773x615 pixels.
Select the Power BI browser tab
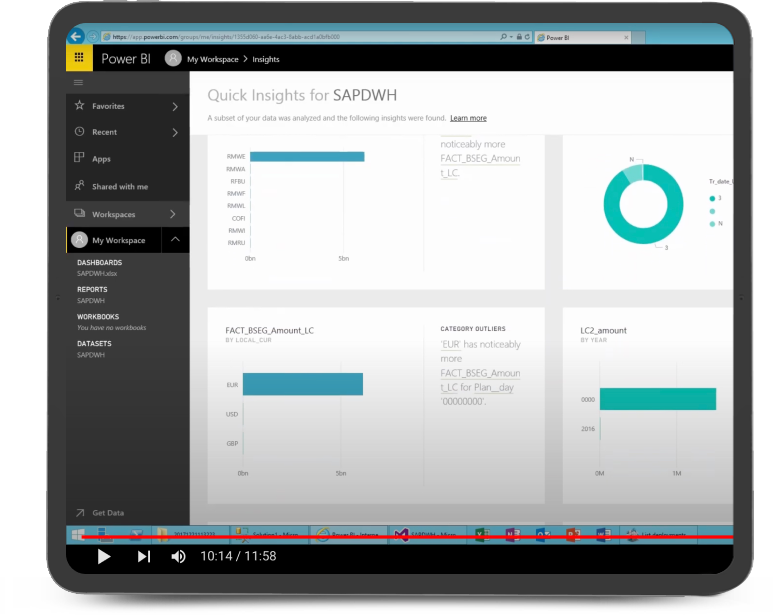click(582, 37)
